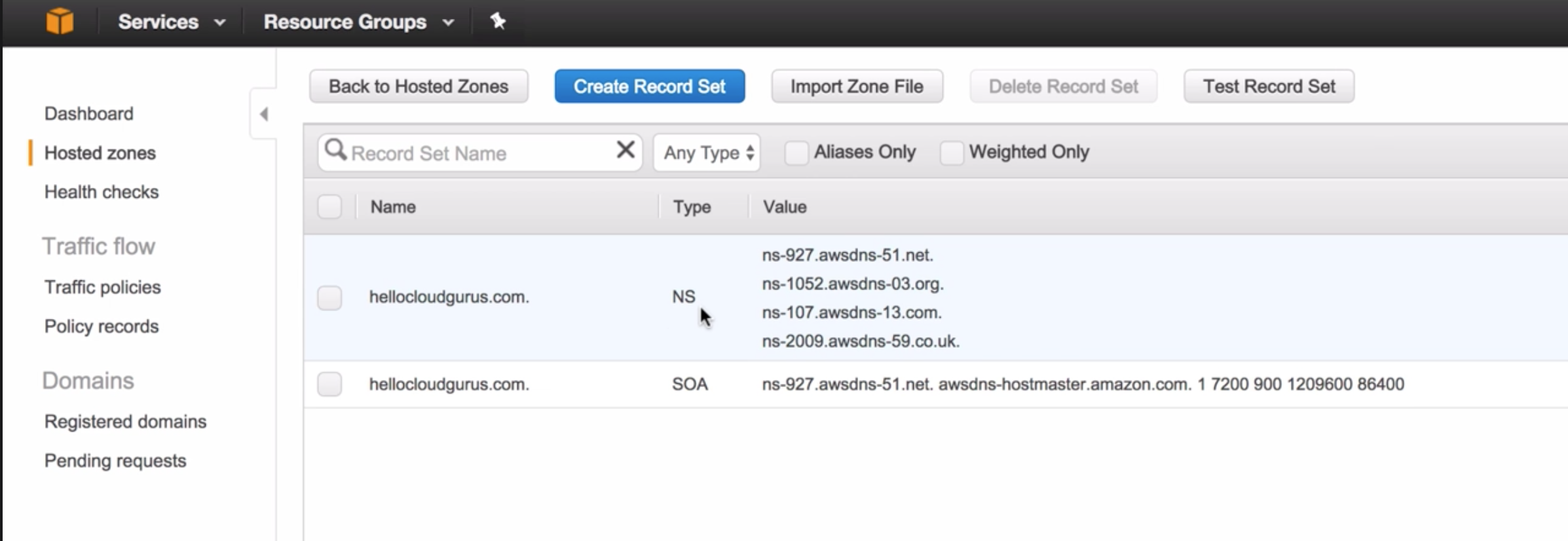The height and width of the screenshot is (541, 1568).
Task: Click the Traffic flow section heading
Action: point(99,247)
